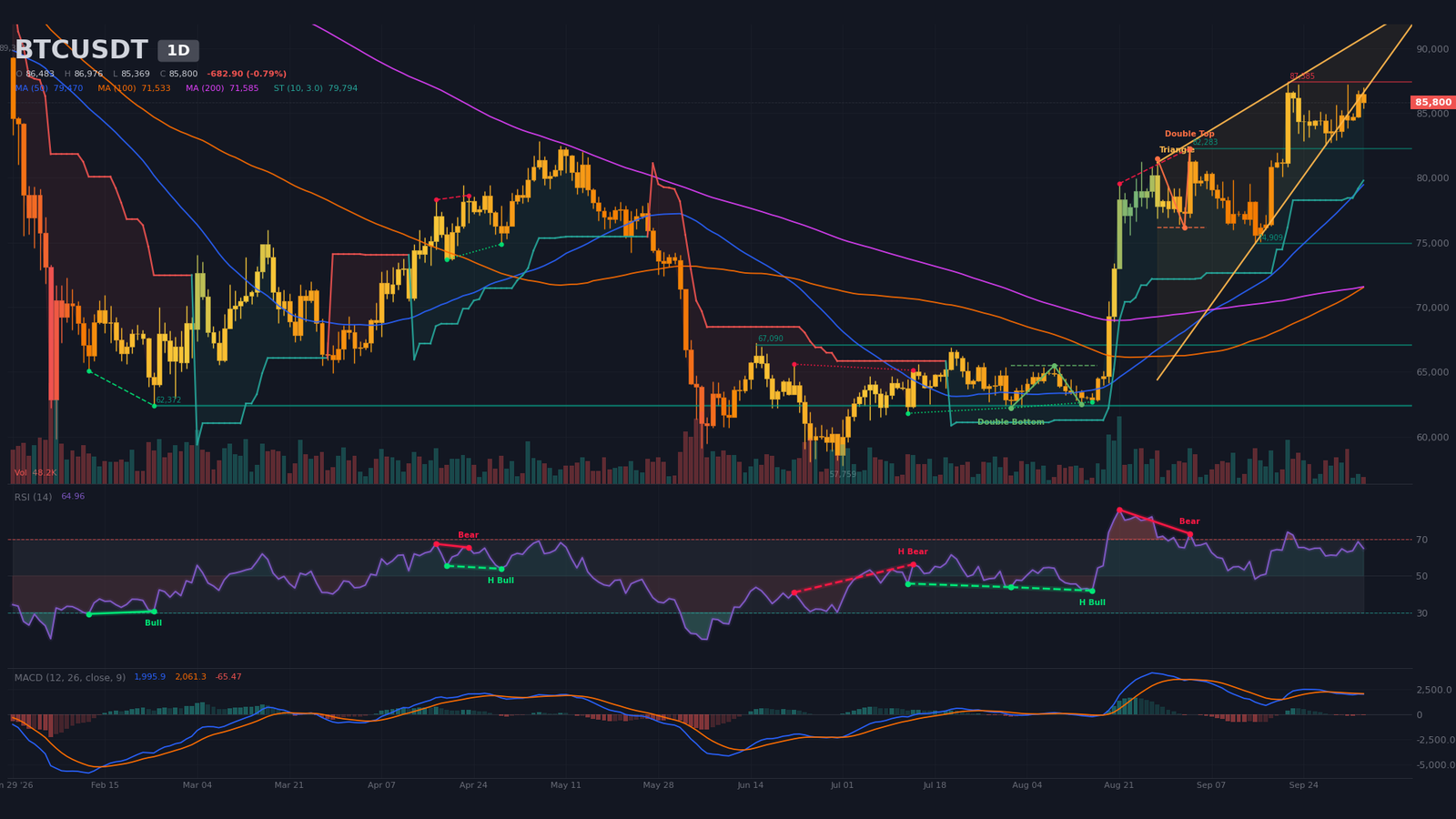The width and height of the screenshot is (1456, 819).
Task: Click the High price value 86,976
Action: [x=88, y=74]
